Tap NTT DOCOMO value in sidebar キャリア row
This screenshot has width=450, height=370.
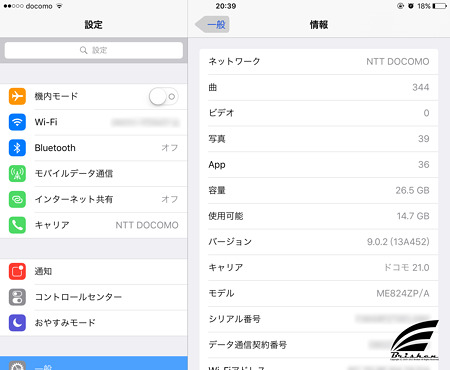[147, 225]
